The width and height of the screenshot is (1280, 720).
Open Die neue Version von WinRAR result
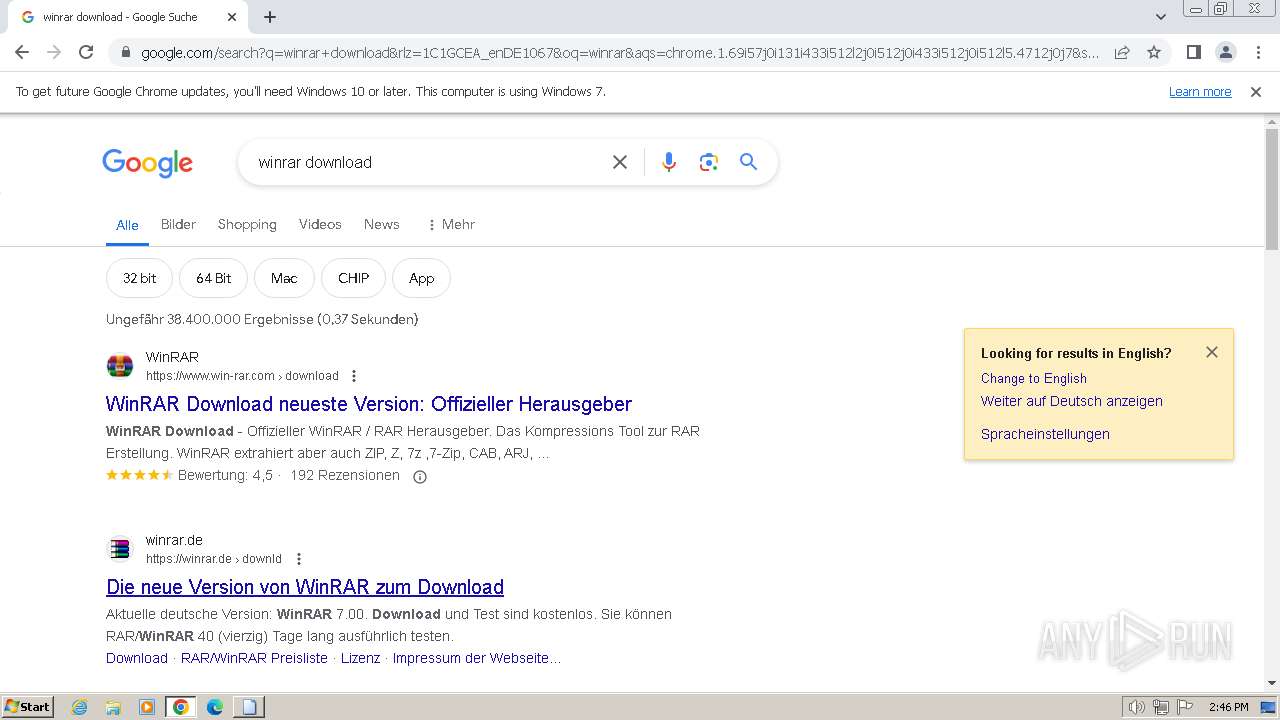click(305, 587)
